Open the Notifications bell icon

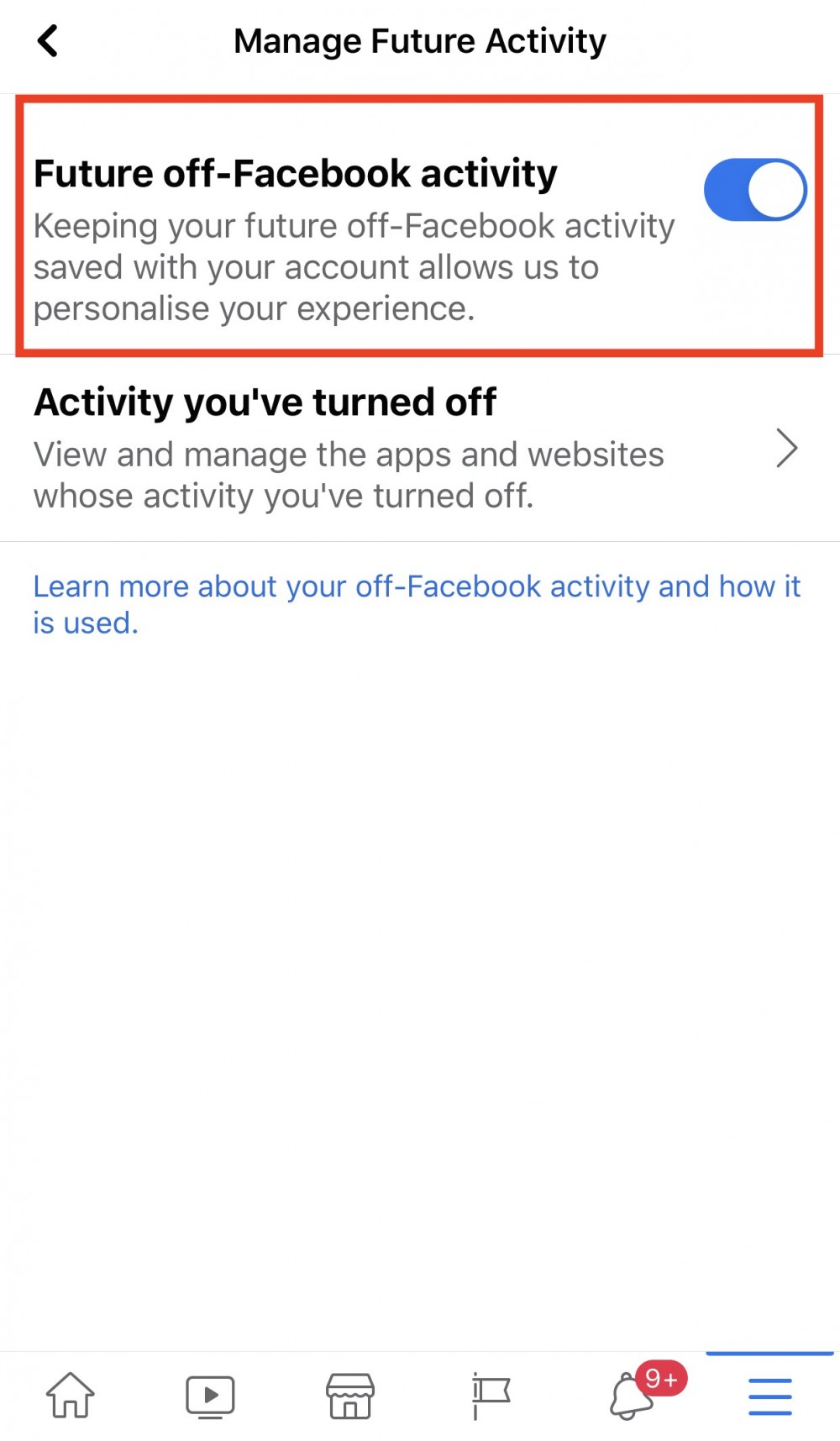(x=628, y=1398)
